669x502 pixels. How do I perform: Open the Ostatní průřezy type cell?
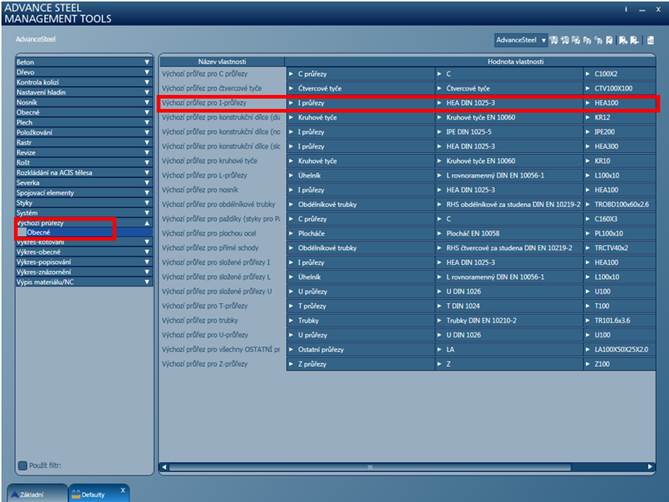pyautogui.click(x=360, y=349)
